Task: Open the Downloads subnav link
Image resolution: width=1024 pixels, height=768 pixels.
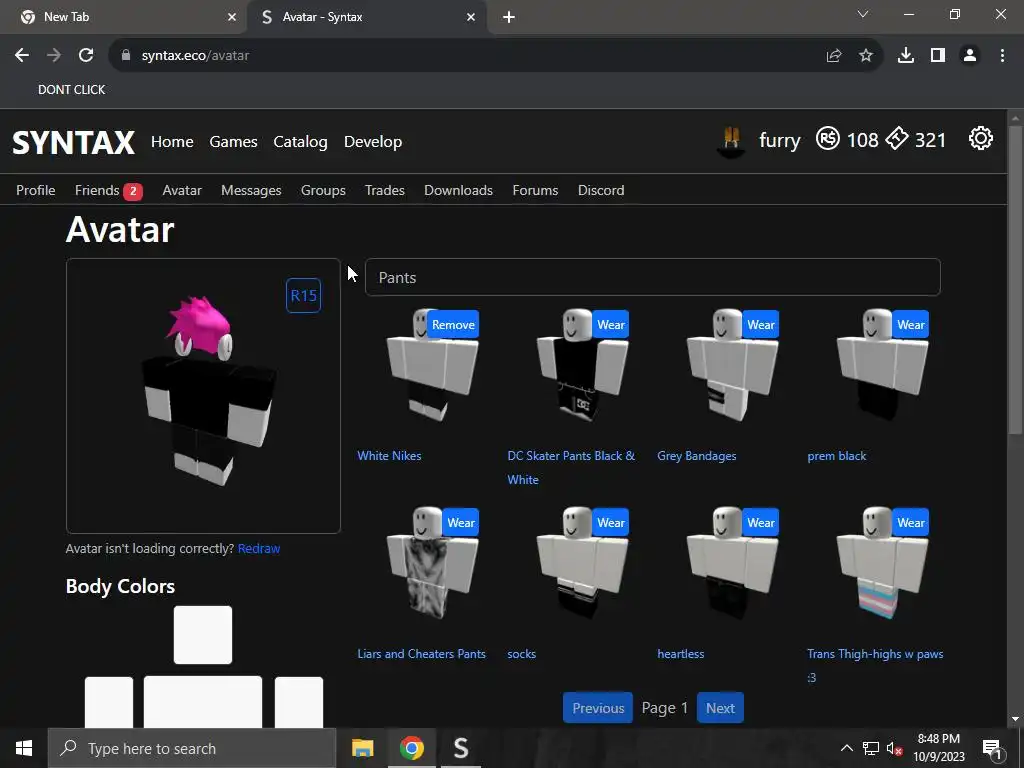Action: (x=458, y=190)
